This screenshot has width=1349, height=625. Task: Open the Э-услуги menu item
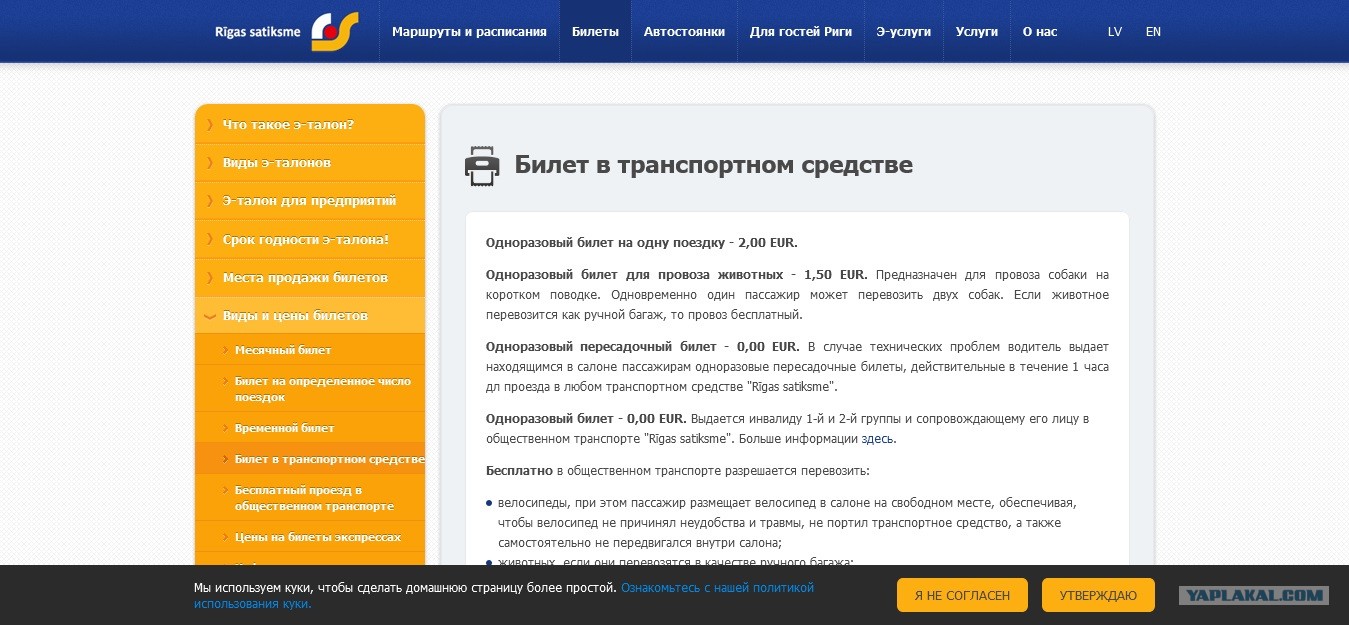pos(903,31)
